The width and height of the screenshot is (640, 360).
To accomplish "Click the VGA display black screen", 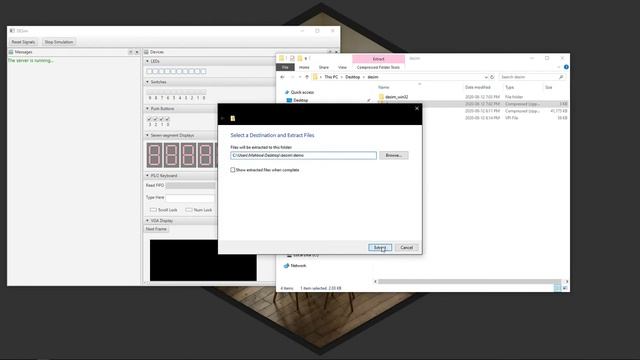I will (203, 260).
